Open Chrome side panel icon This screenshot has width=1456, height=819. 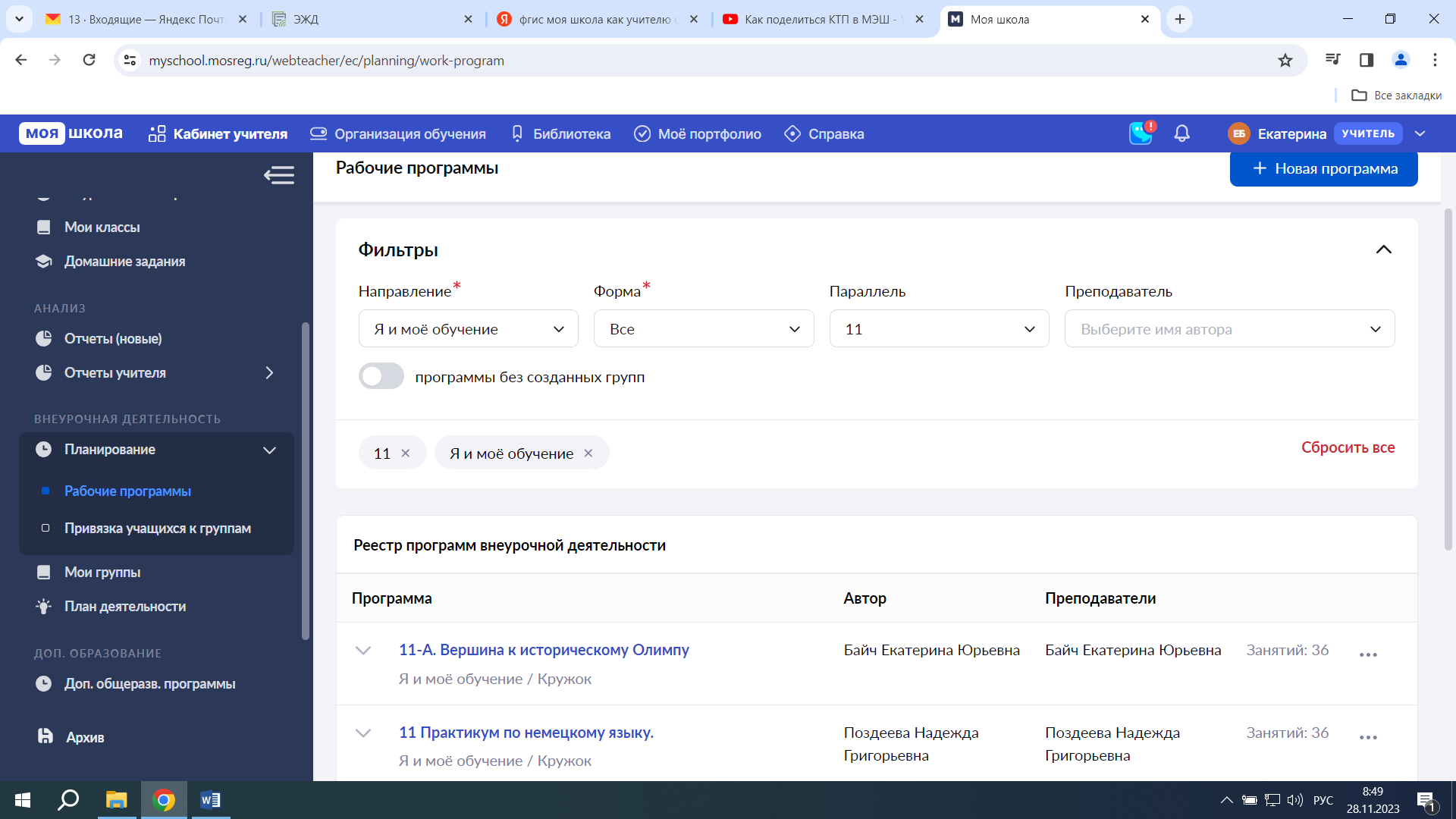pyautogui.click(x=1367, y=60)
